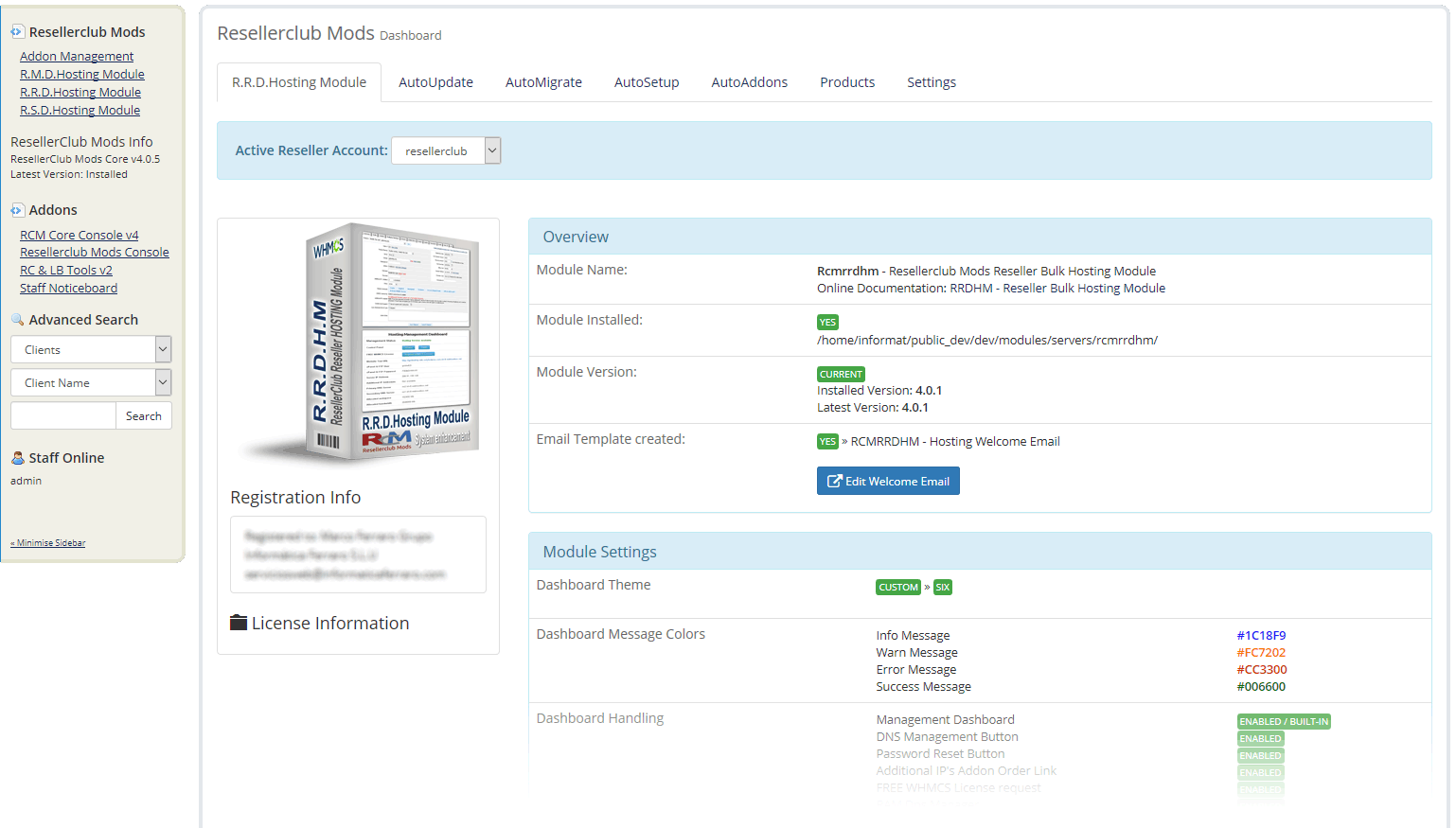Click the Latest Version: Installed sidebar text
1456x828 pixels.
[x=69, y=174]
